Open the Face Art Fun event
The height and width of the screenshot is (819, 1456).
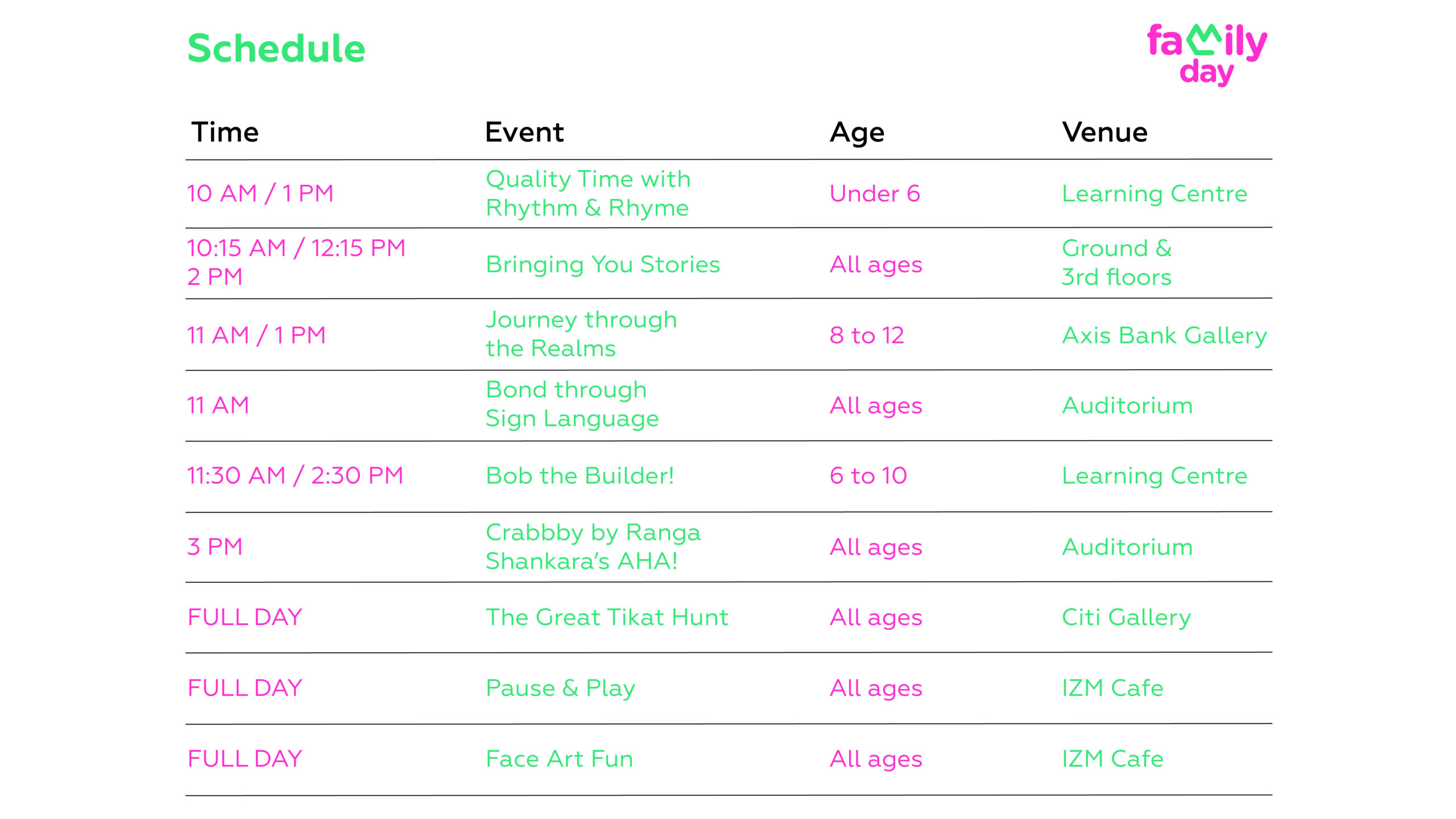tap(559, 759)
